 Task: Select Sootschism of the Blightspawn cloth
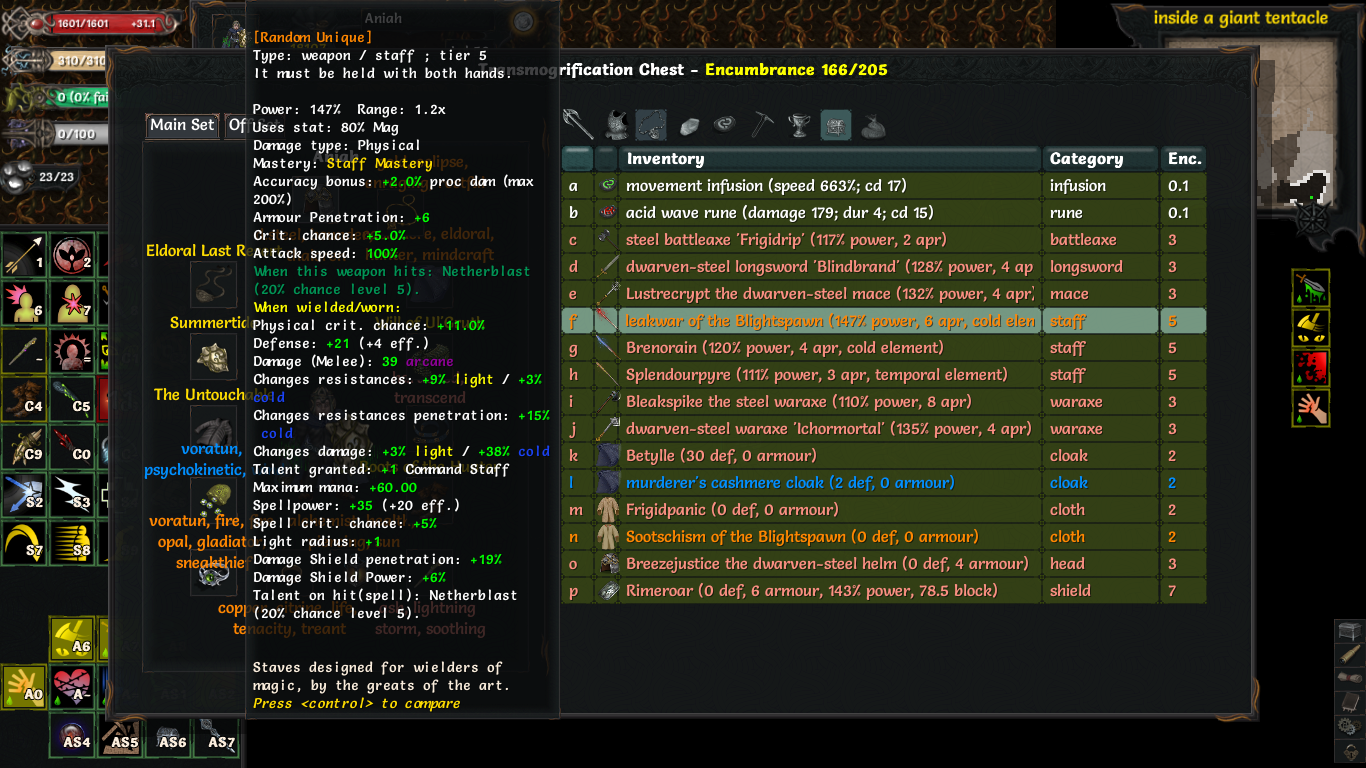click(884, 537)
